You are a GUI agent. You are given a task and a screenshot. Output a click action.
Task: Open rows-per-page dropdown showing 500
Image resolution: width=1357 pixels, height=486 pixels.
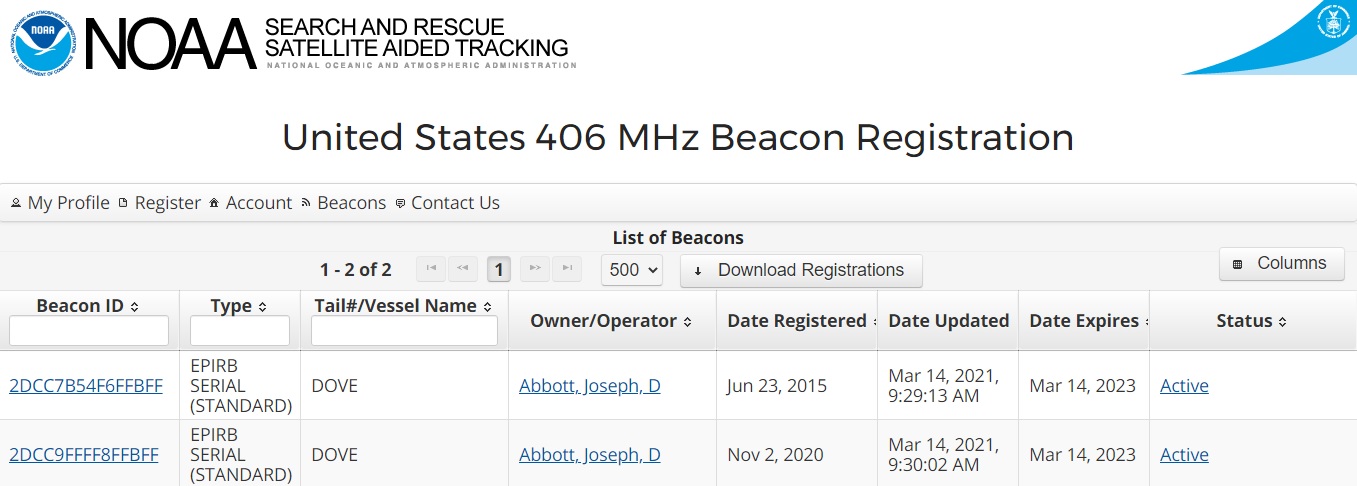click(x=633, y=269)
